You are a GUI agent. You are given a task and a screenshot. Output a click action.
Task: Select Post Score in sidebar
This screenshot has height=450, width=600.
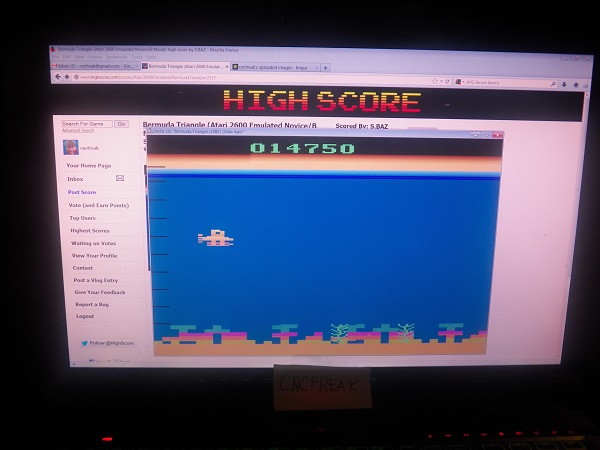tap(82, 191)
